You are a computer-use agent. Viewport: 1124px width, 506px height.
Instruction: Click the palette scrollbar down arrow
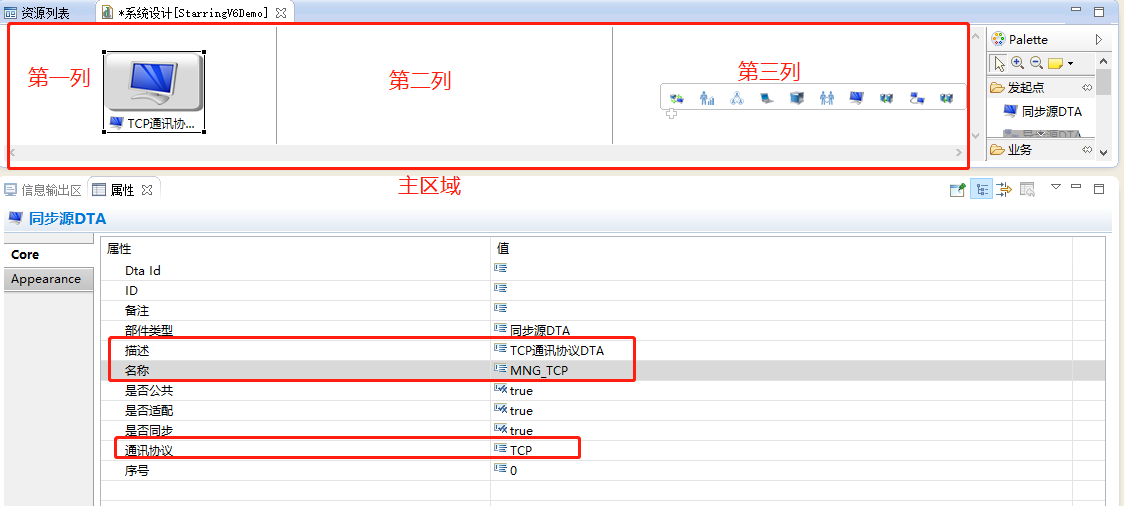click(x=1104, y=152)
